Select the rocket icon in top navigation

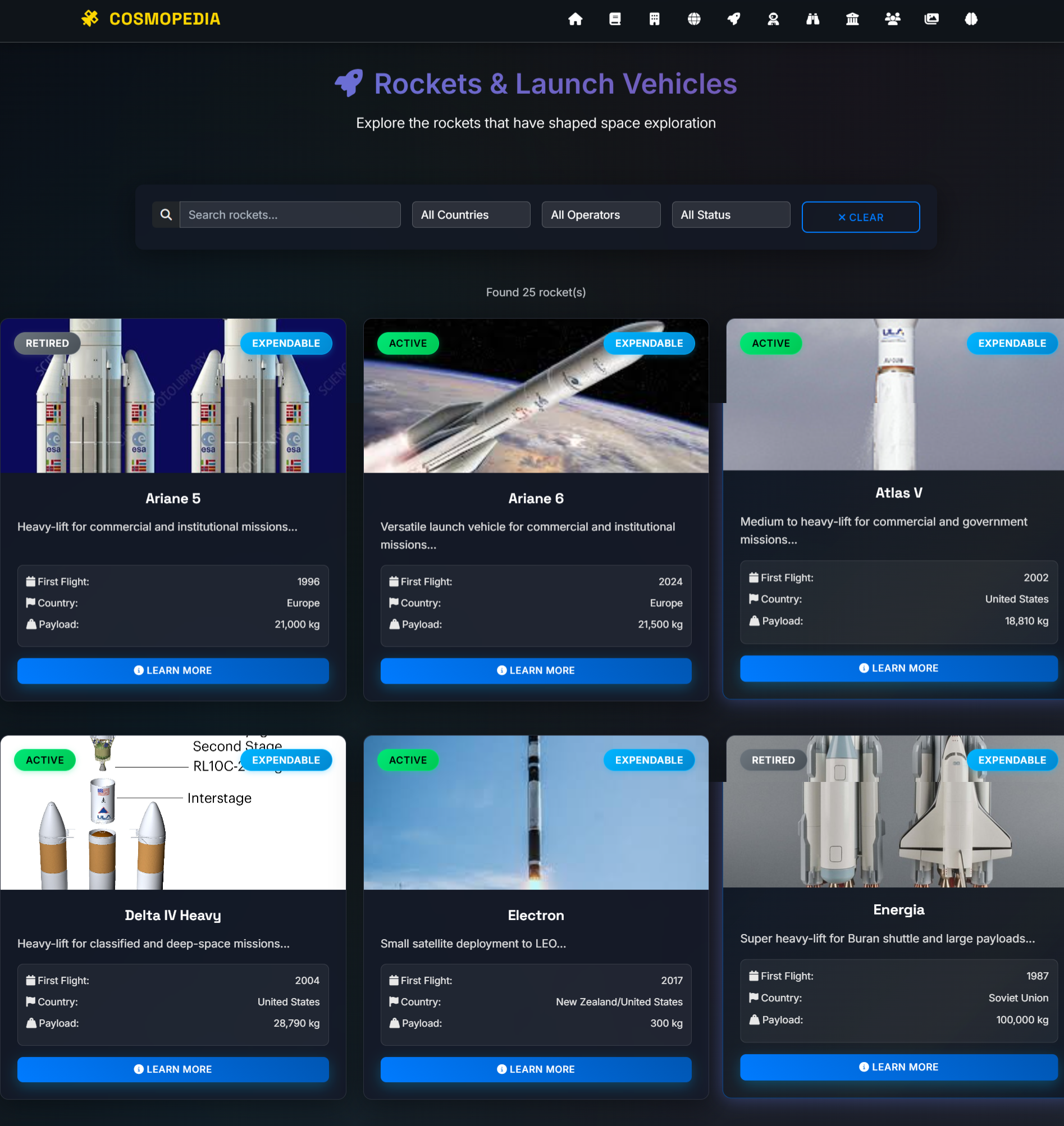734,19
